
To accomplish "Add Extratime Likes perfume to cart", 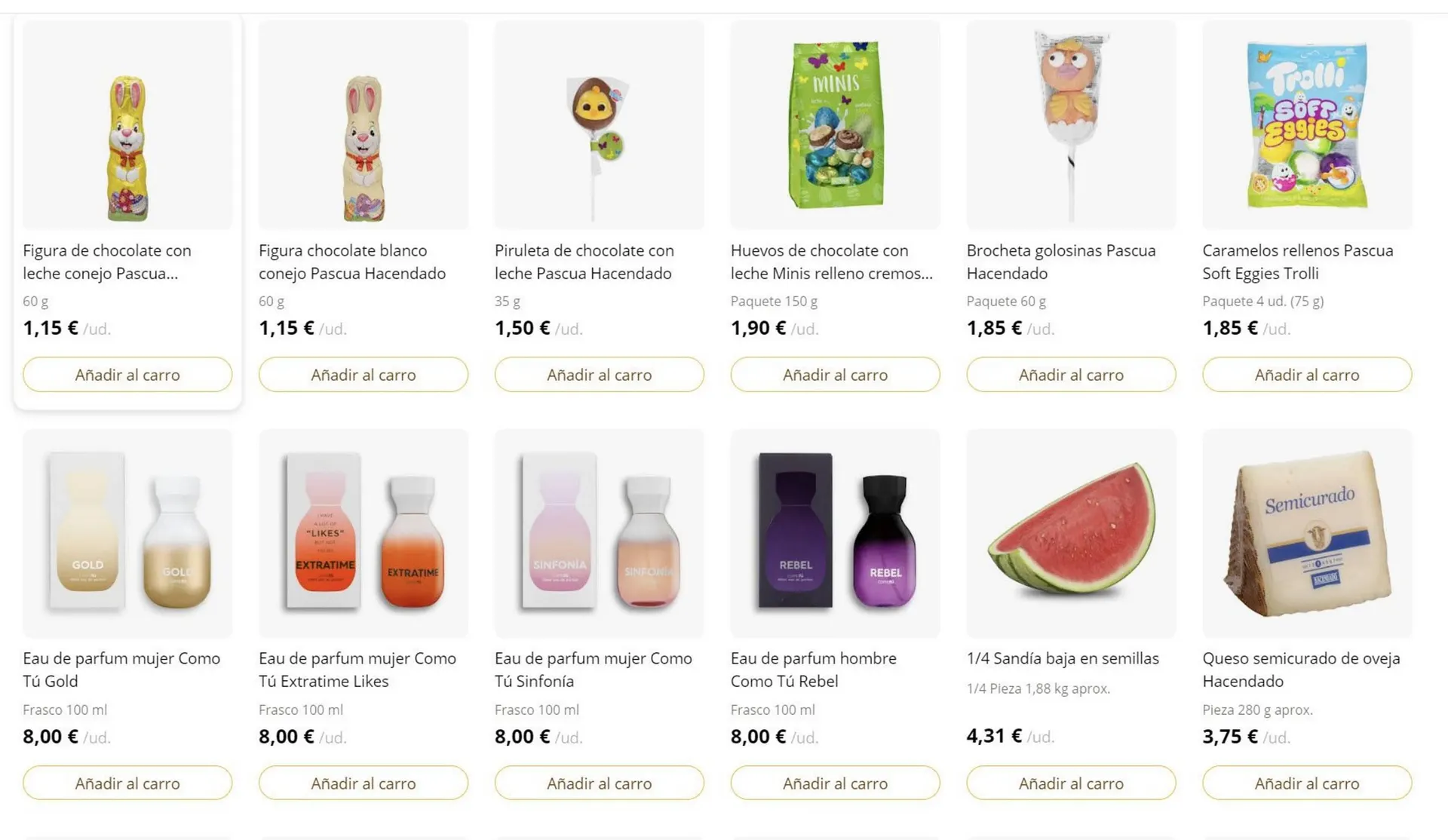I will [x=363, y=783].
